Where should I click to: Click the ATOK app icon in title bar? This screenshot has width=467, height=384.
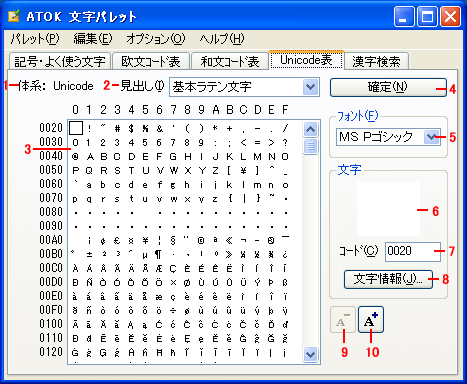(15, 16)
